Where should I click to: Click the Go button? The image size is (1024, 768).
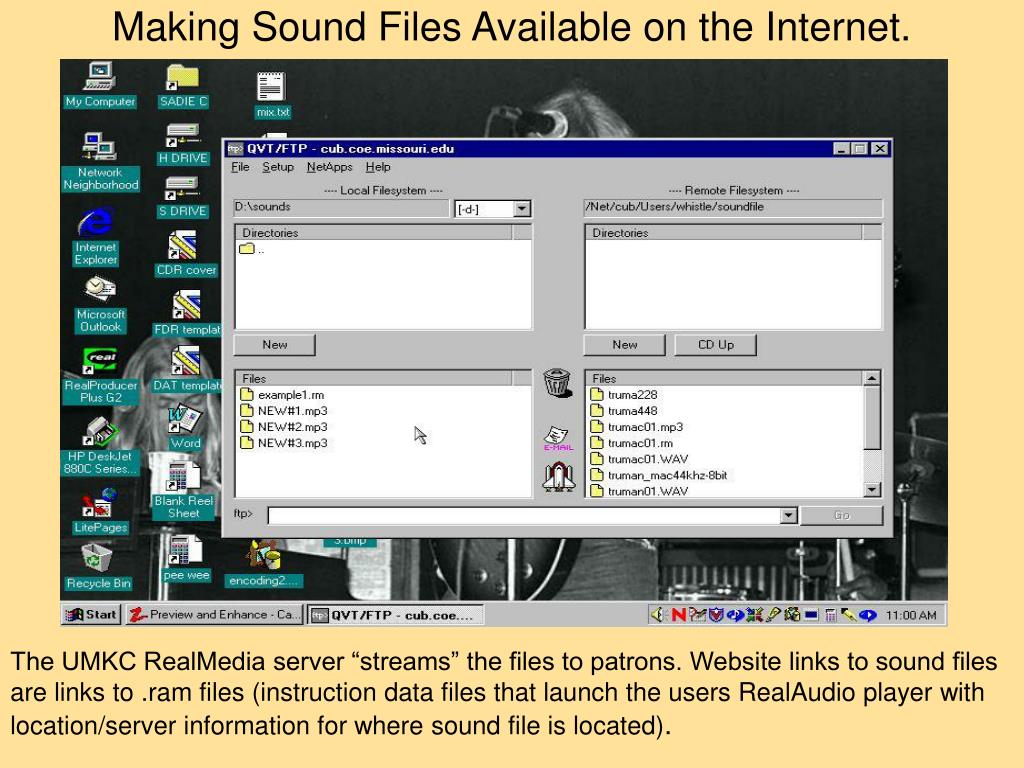pos(841,515)
